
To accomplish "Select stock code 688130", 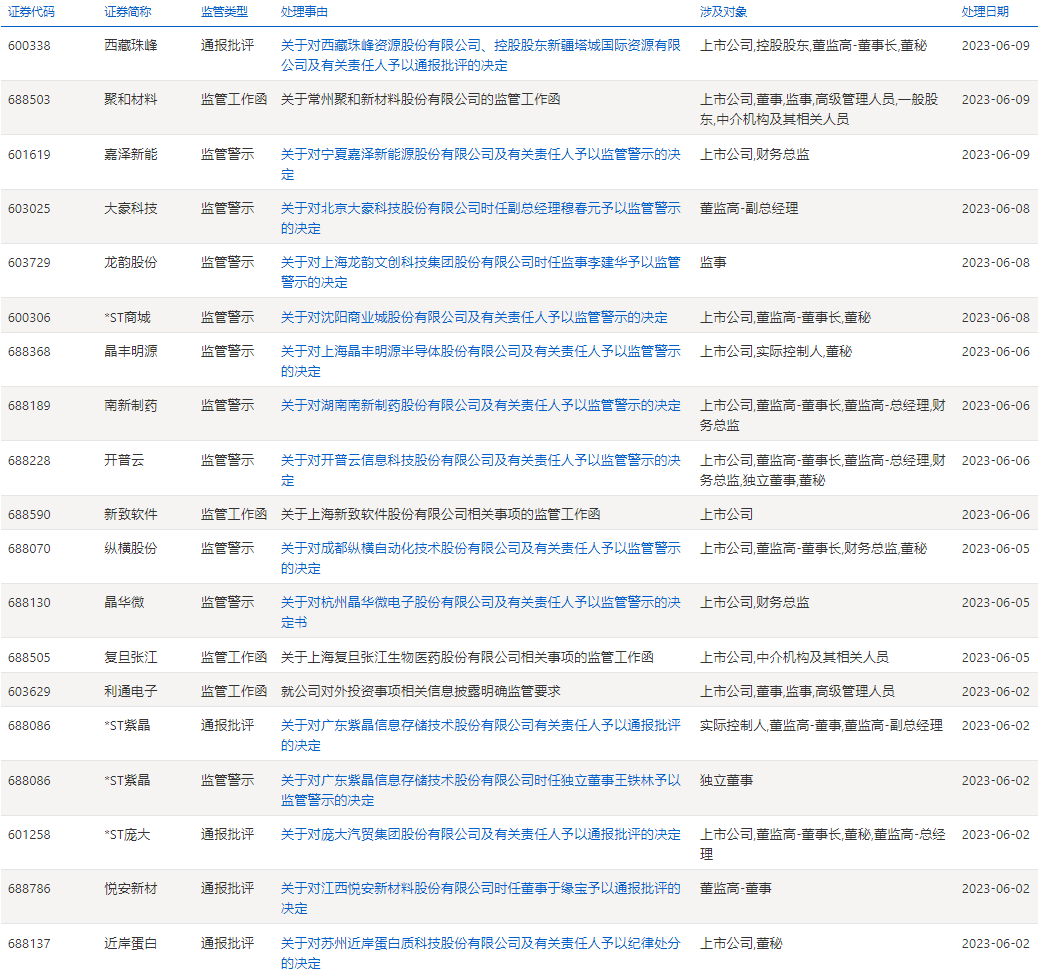I will click(x=29, y=603).
